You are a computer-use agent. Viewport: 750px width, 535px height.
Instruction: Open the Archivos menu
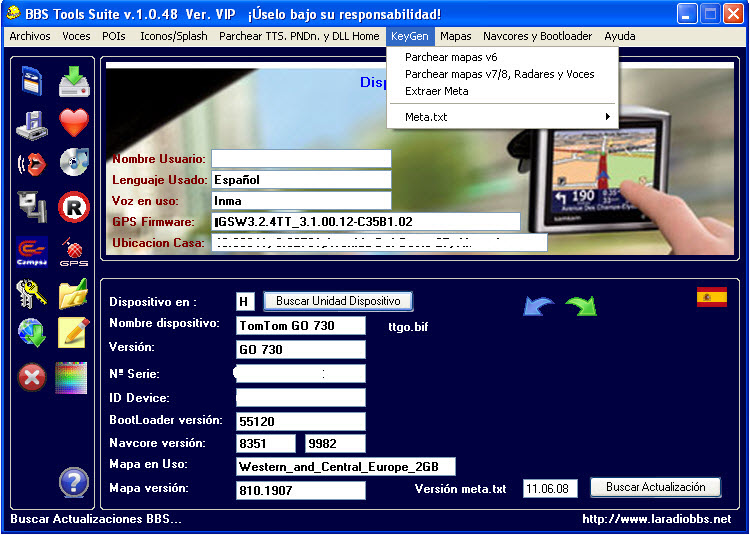coord(30,36)
